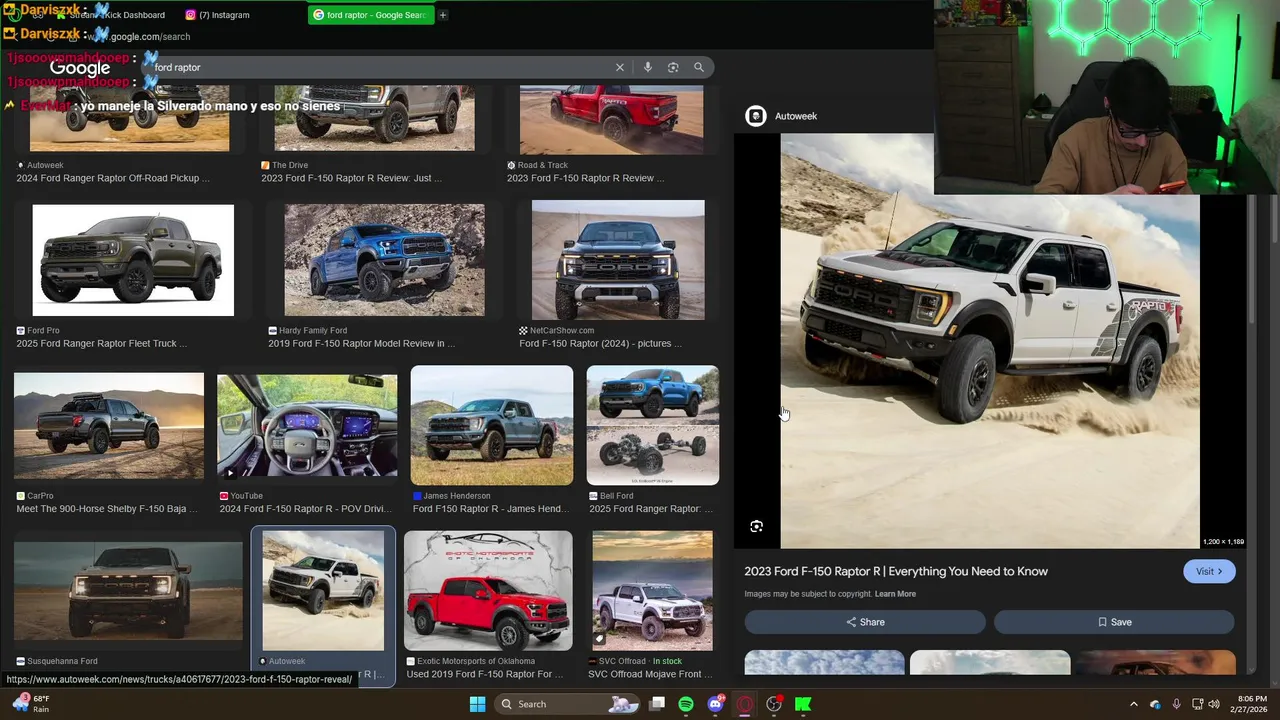Open The Drive Raptor R thumbnail at top
Image resolution: width=1280 pixels, height=720 pixels.
point(374,118)
